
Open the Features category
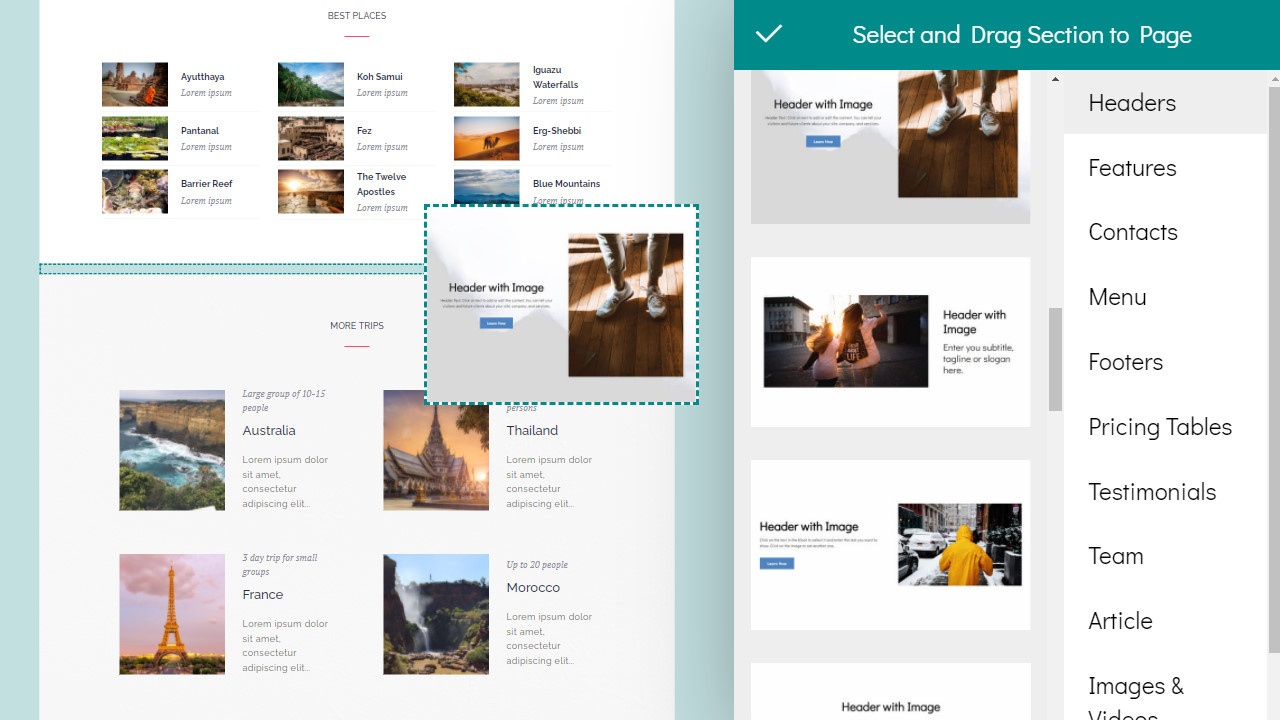(1131, 168)
